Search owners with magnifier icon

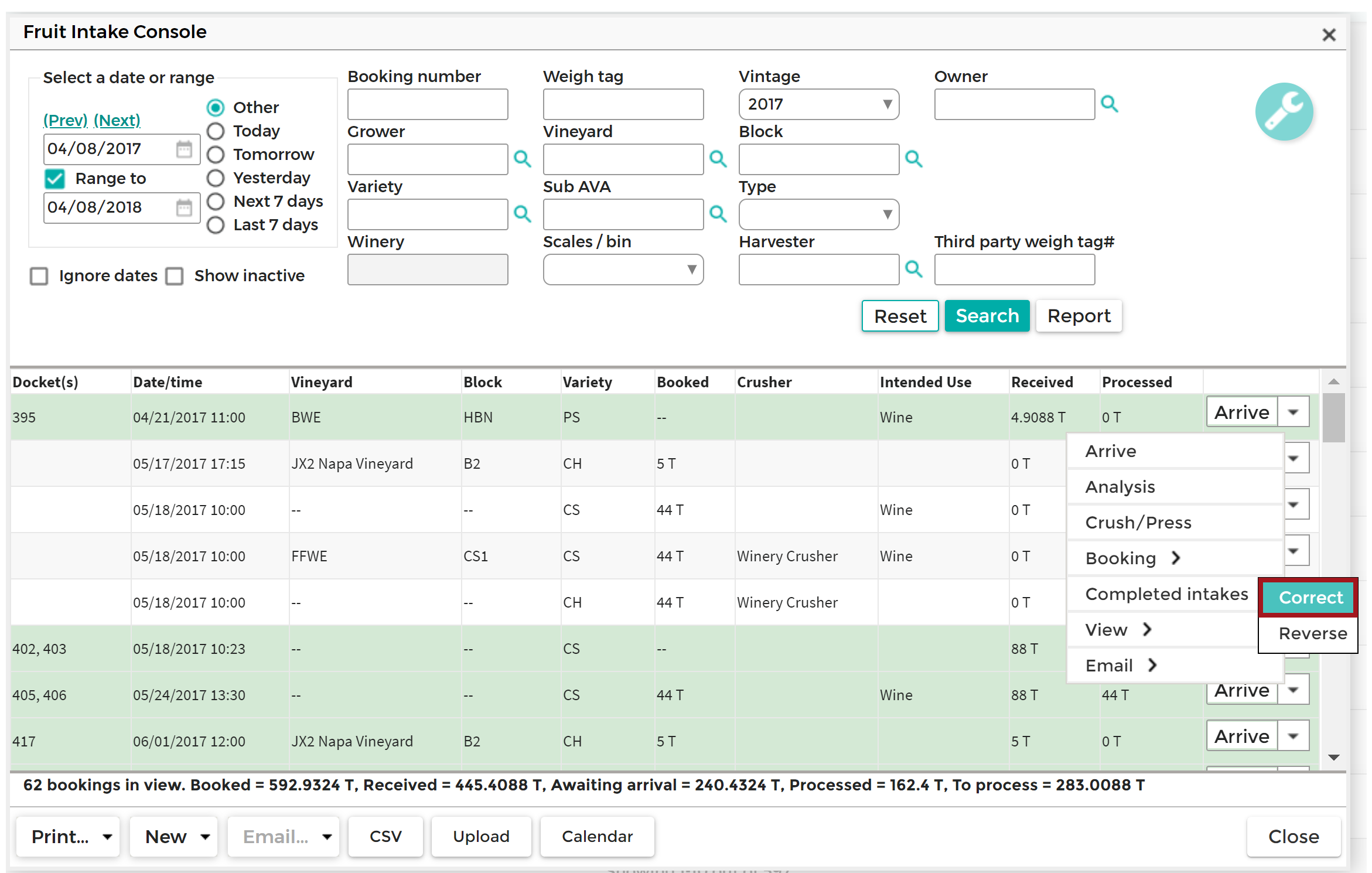pos(1109,104)
